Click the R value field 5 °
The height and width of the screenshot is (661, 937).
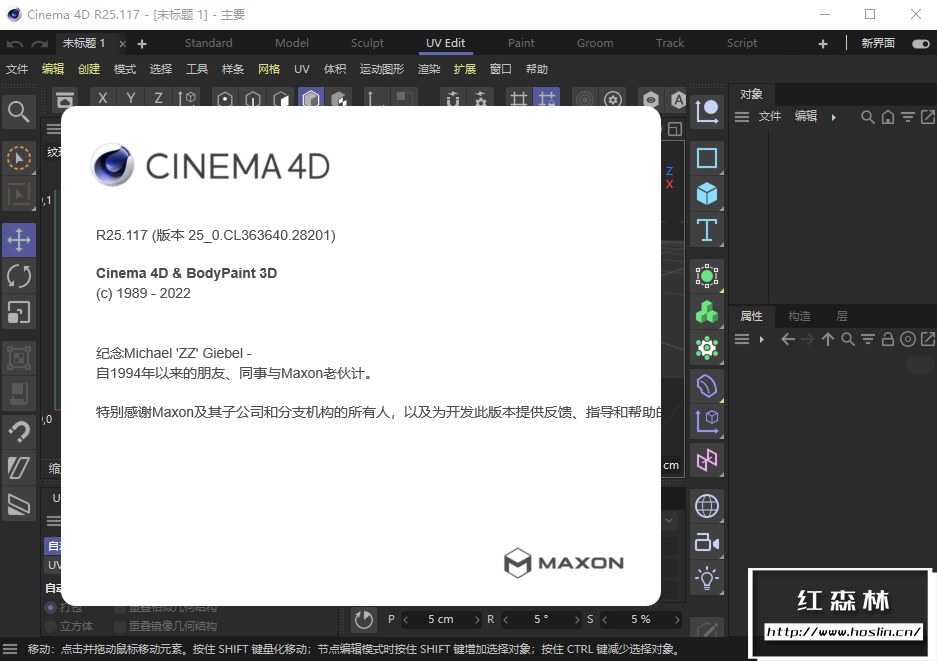541,620
